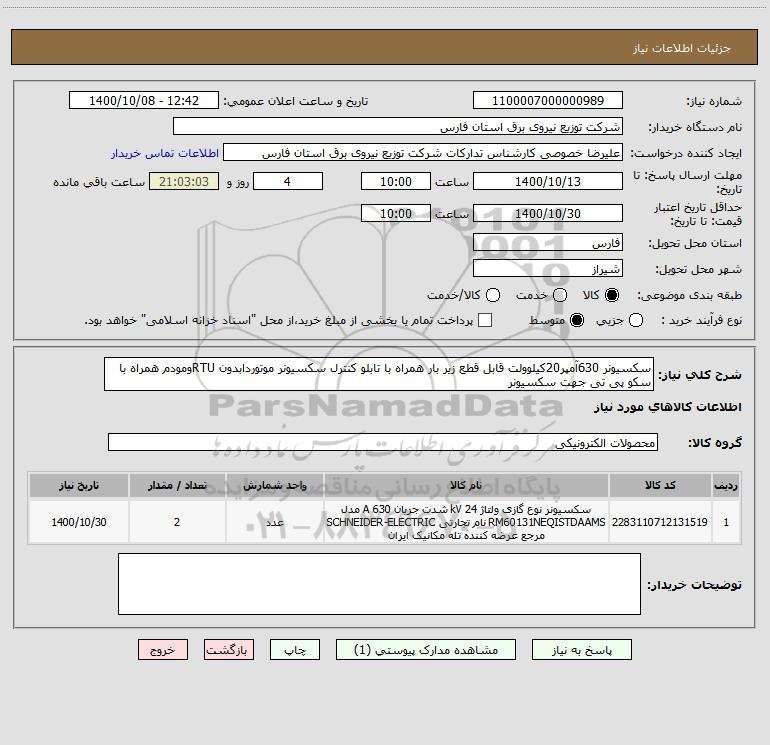Click the 1400/10/13 deadline date field

(x=548, y=182)
